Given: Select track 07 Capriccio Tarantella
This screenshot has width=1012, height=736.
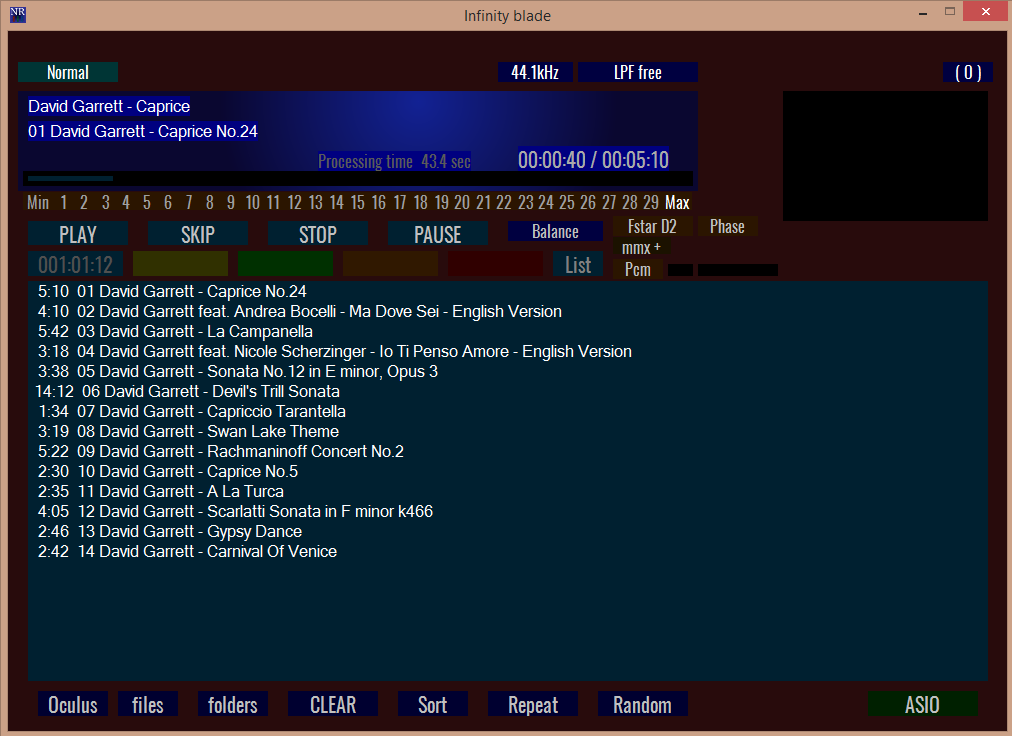Looking at the screenshot, I should [x=508, y=411].
